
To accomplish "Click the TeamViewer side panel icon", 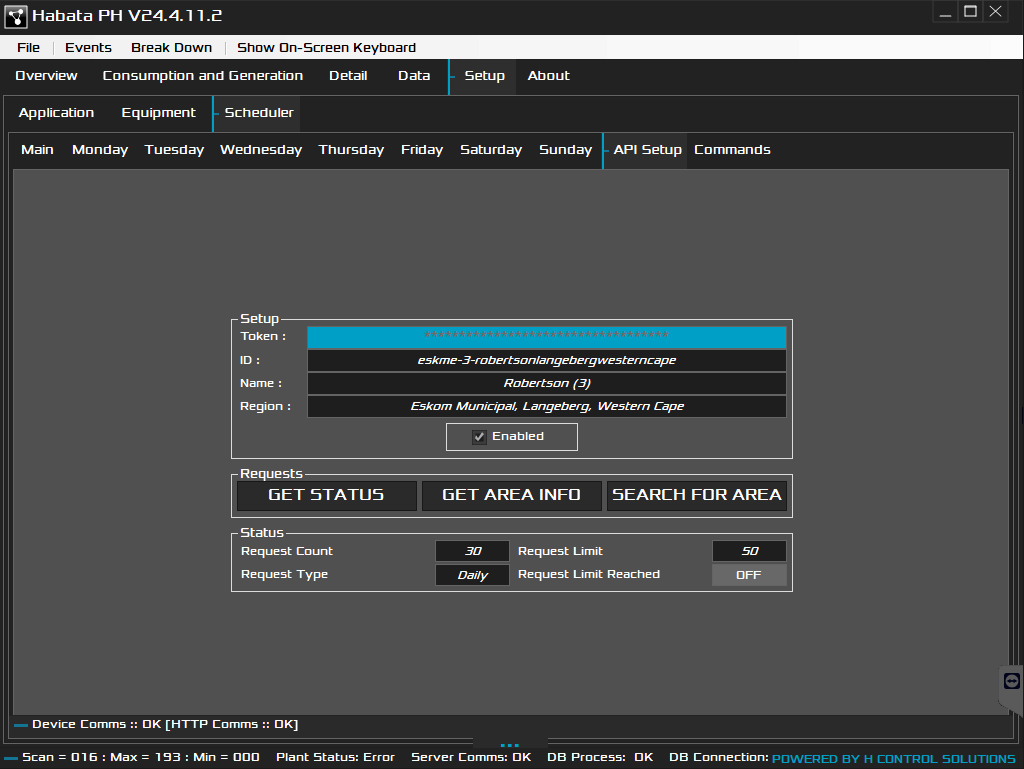I will pos(1012,682).
